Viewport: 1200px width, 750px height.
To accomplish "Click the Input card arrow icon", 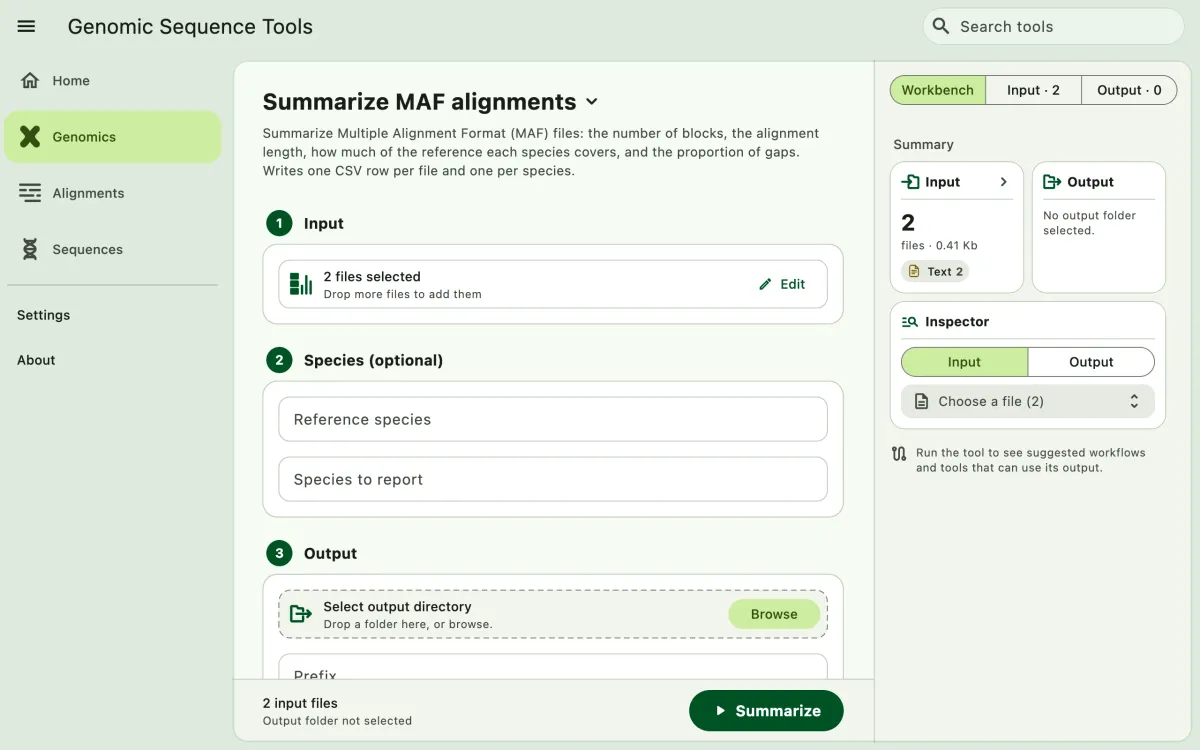I will click(910, 182).
